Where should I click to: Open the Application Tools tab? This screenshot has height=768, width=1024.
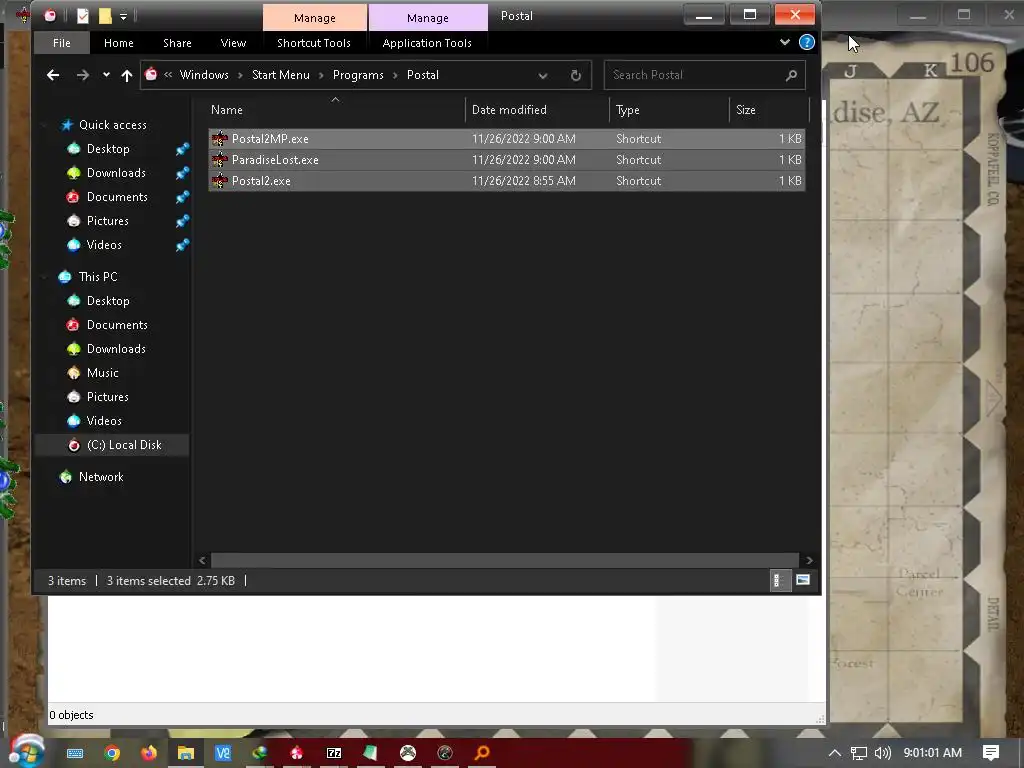[x=426, y=43]
